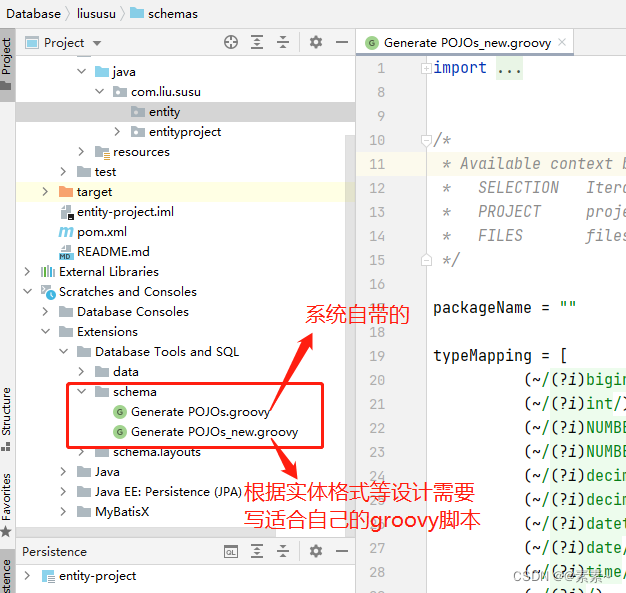
Task: Click packageName assignment line in editor
Action: click(505, 307)
